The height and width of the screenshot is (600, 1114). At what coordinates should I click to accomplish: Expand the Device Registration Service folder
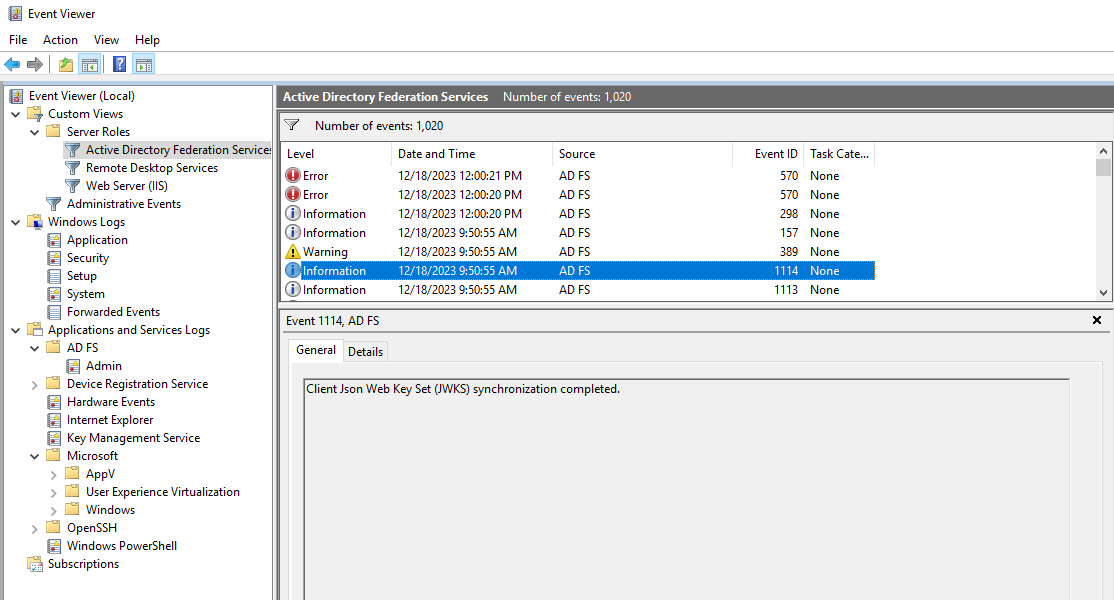[x=35, y=384]
